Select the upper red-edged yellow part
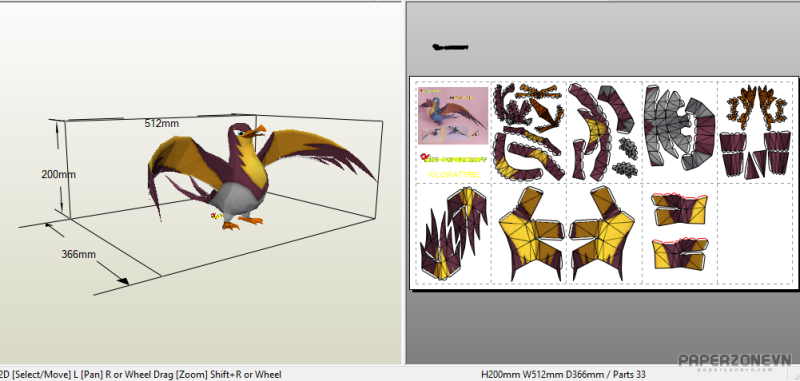Viewport: 800px width, 381px height. pos(680,210)
